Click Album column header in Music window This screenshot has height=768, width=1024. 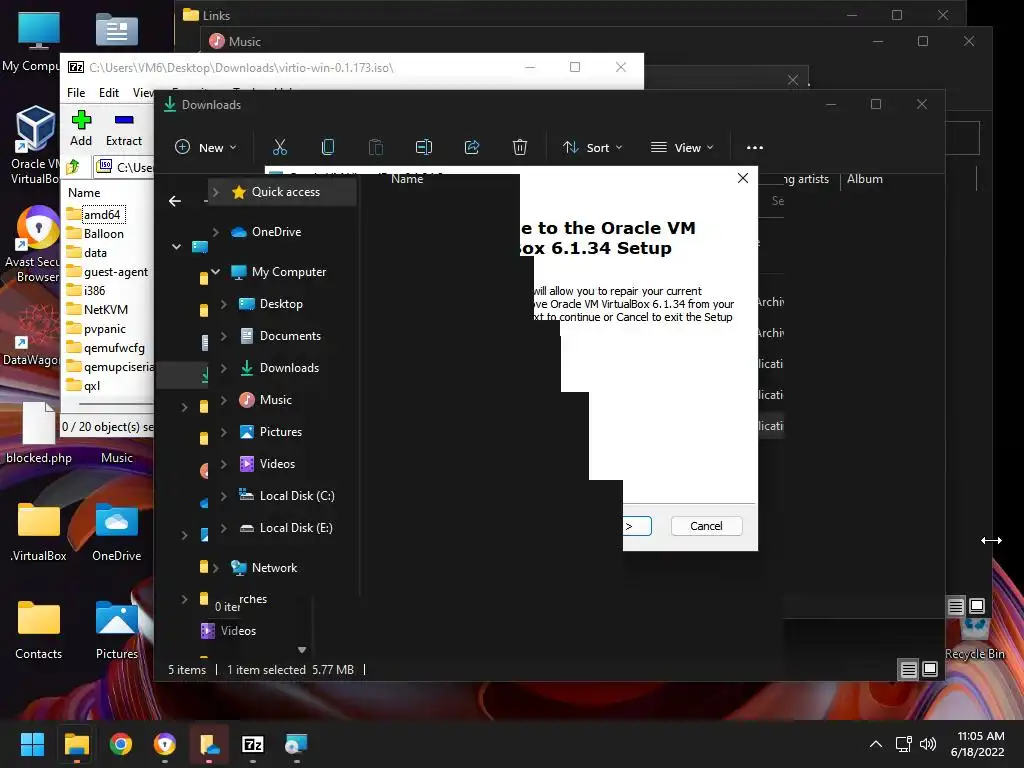point(865,179)
